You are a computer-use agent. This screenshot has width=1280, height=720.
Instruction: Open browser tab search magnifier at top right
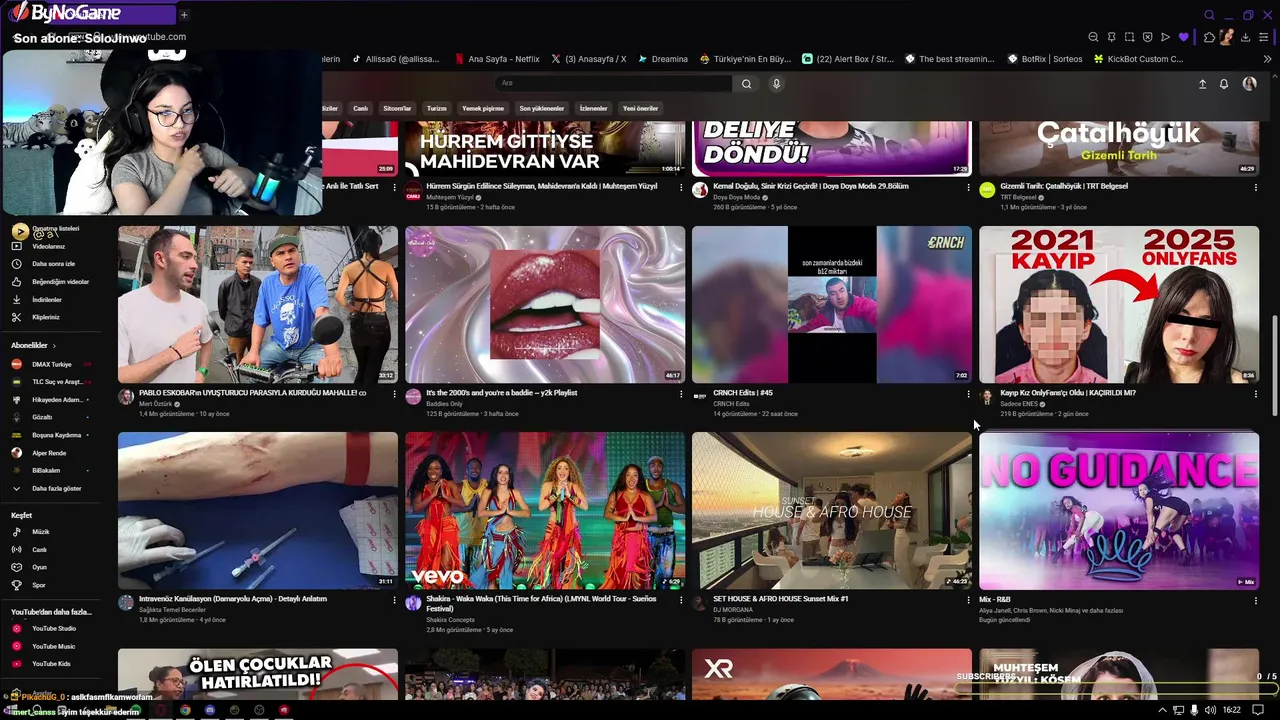click(1209, 15)
